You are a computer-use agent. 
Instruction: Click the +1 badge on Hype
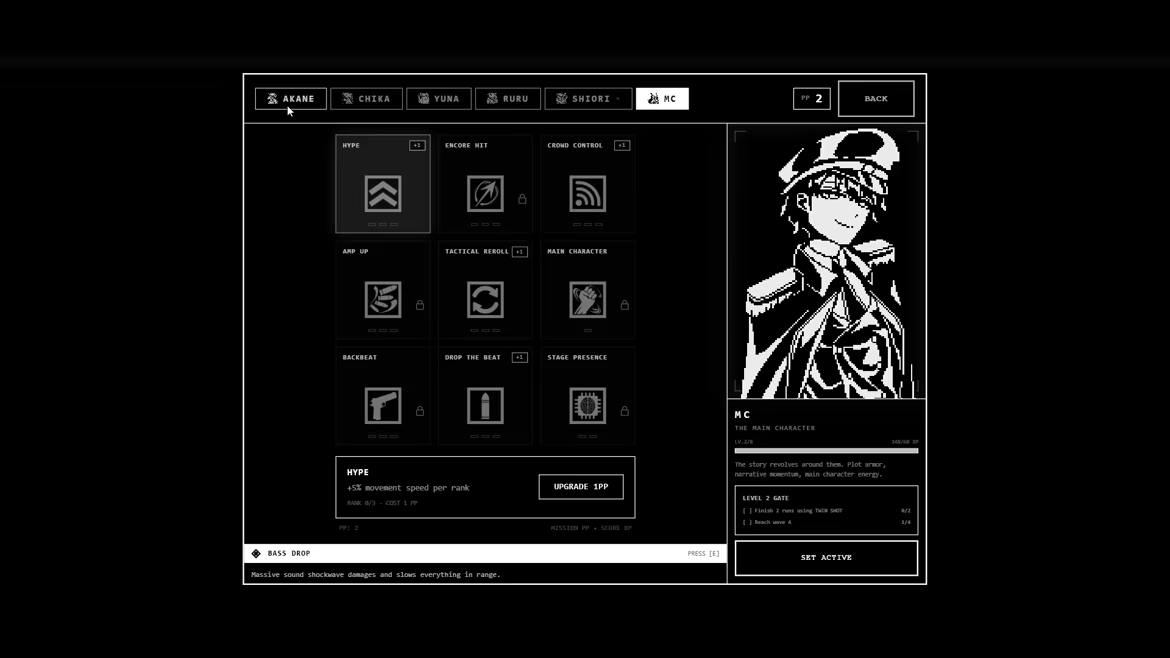point(417,145)
